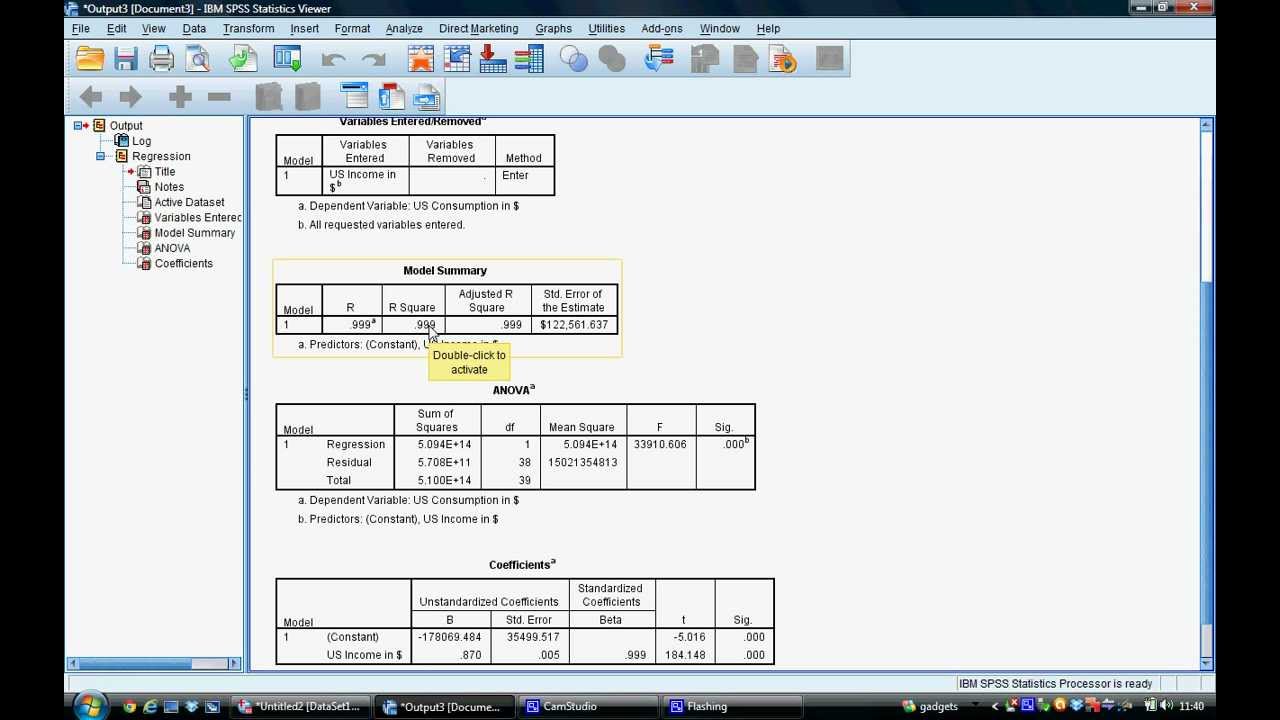Click the Go to Variable icon
The image size is (1280, 720).
(x=493, y=60)
